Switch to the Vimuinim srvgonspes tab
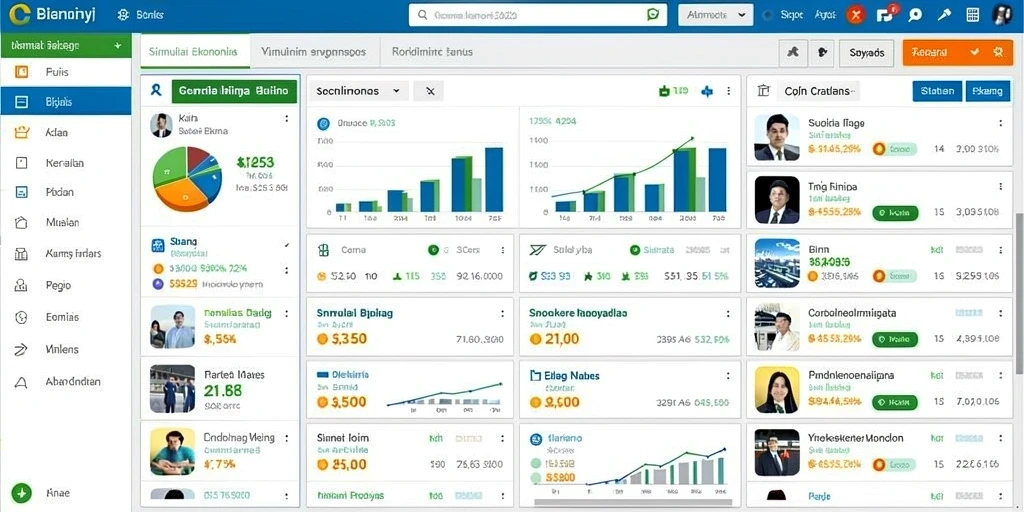Viewport: 1024px width, 512px height. (313, 52)
